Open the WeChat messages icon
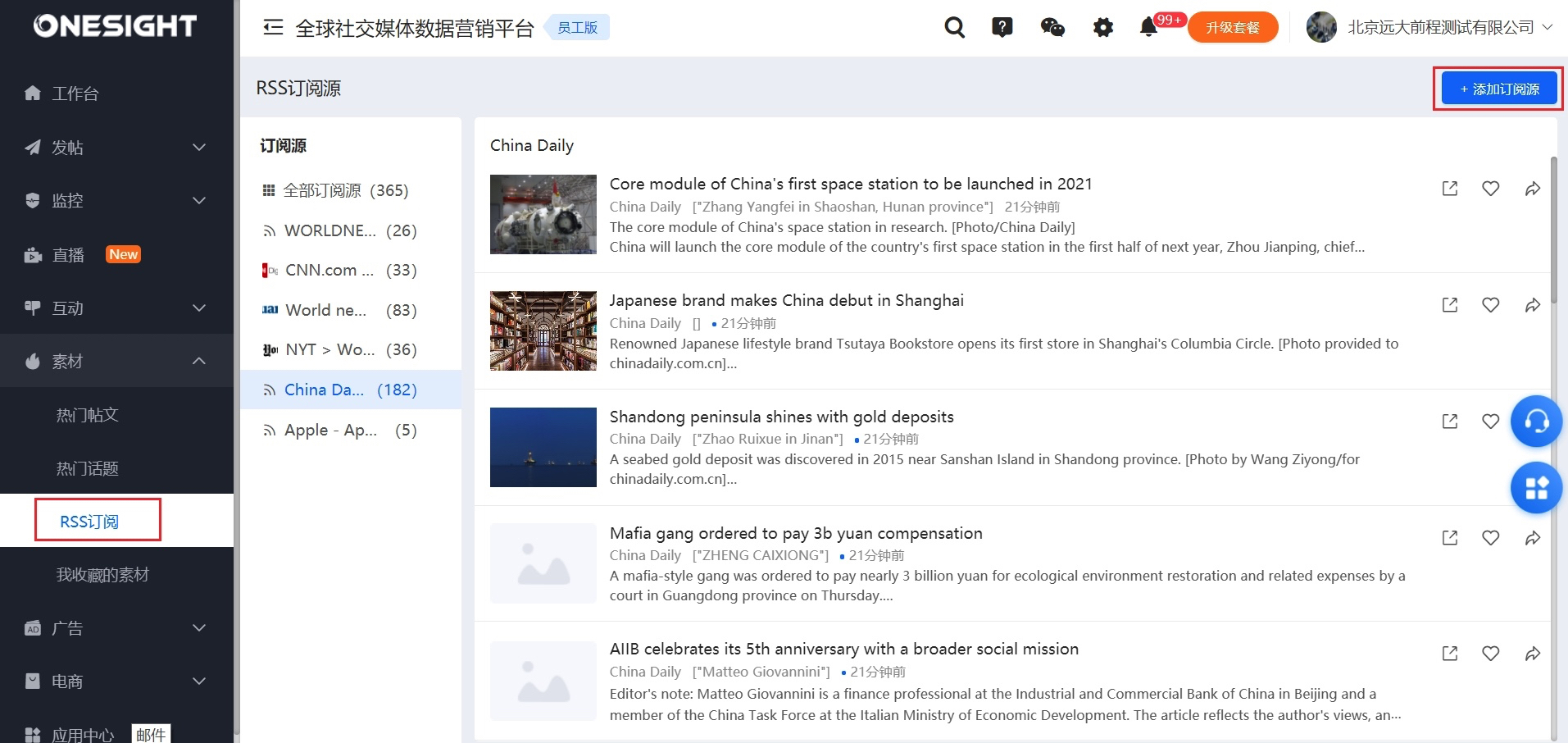The height and width of the screenshot is (743, 1568). coord(1052,27)
